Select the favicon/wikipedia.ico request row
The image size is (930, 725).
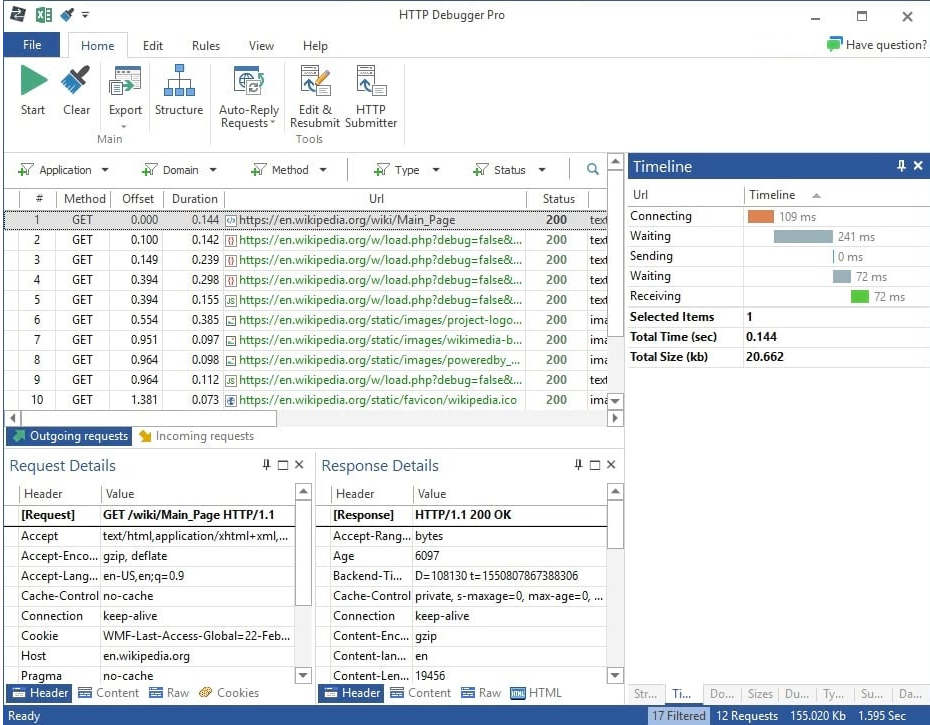pyautogui.click(x=380, y=400)
